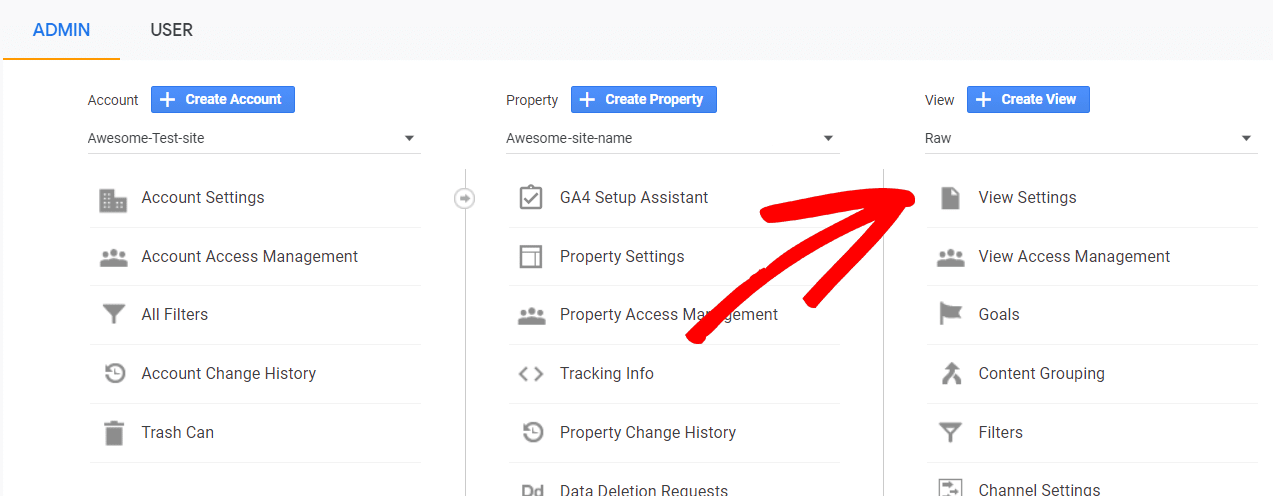
Task: Click the Goals flag icon
Action: coord(950,315)
